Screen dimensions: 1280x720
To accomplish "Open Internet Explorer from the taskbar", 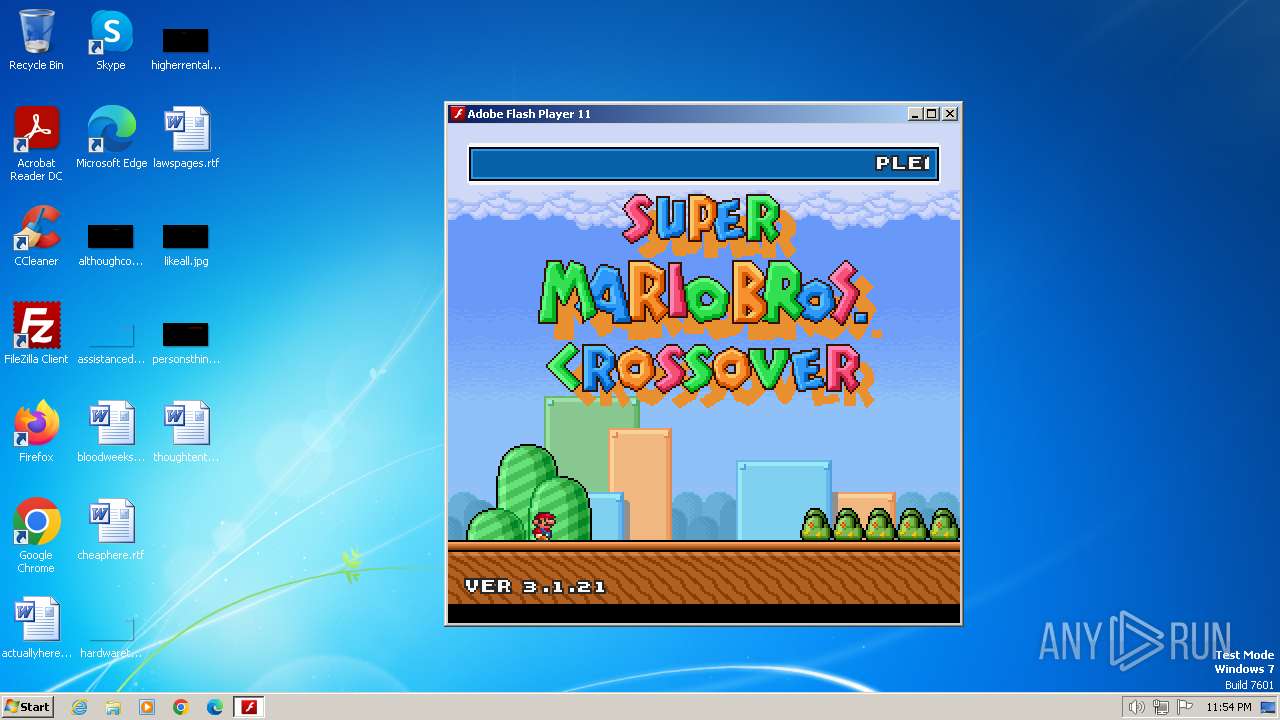I will coord(79,707).
